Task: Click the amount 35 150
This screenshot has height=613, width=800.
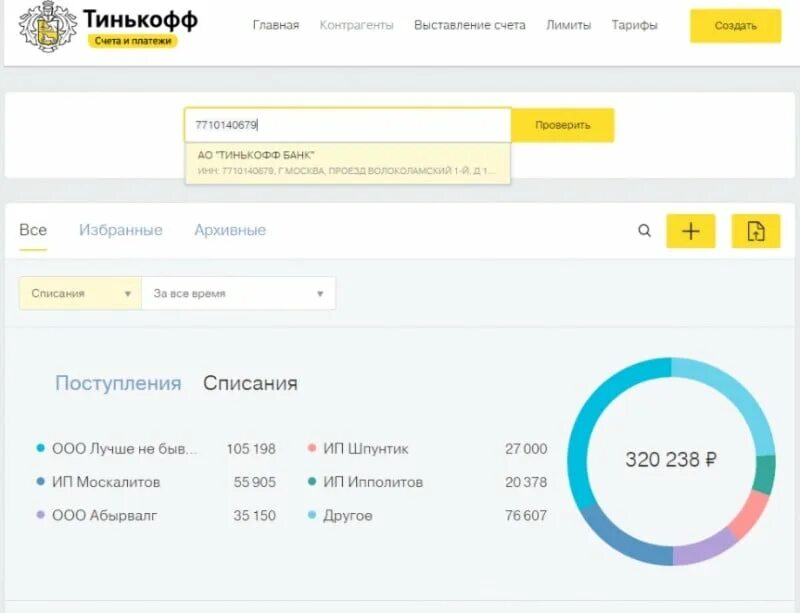Action: [x=255, y=515]
